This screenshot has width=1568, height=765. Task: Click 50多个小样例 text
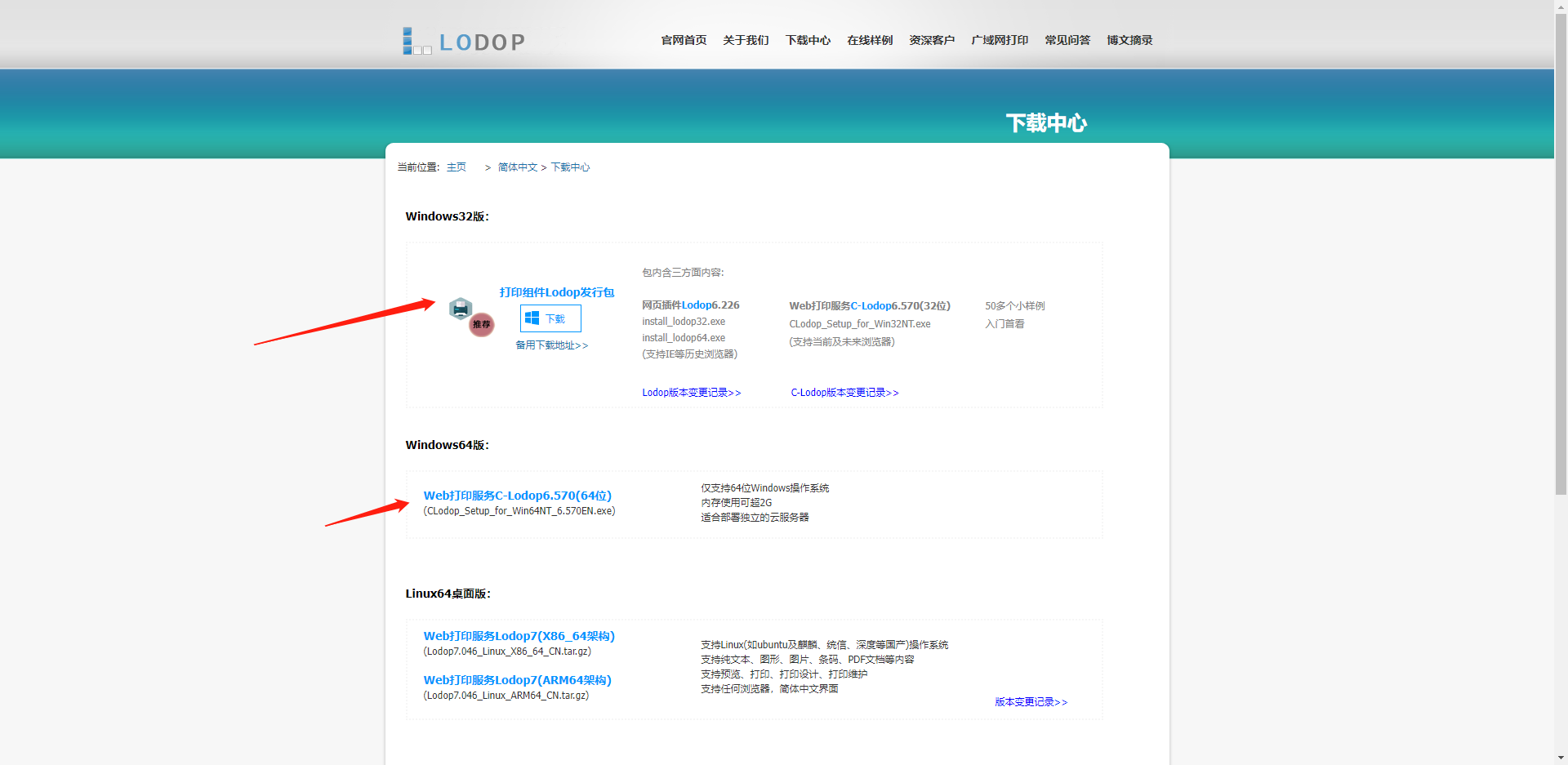coord(1015,306)
